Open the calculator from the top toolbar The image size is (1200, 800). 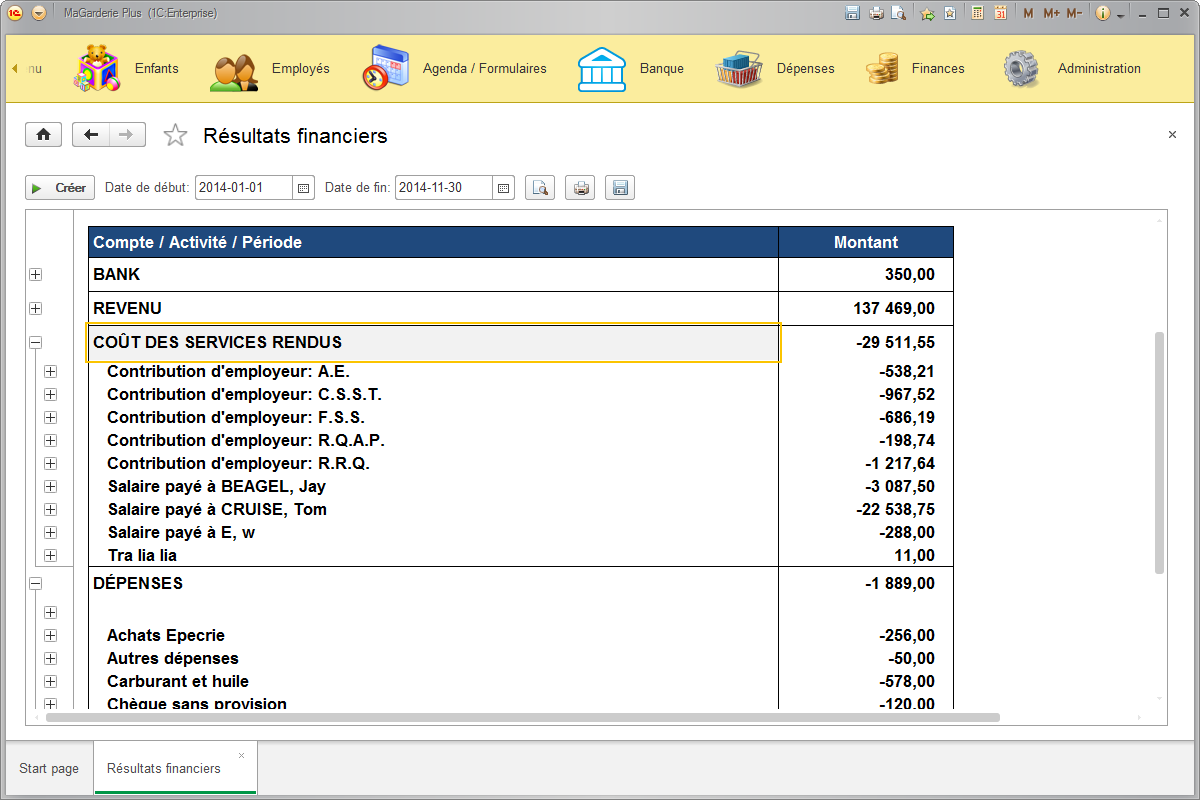click(977, 12)
